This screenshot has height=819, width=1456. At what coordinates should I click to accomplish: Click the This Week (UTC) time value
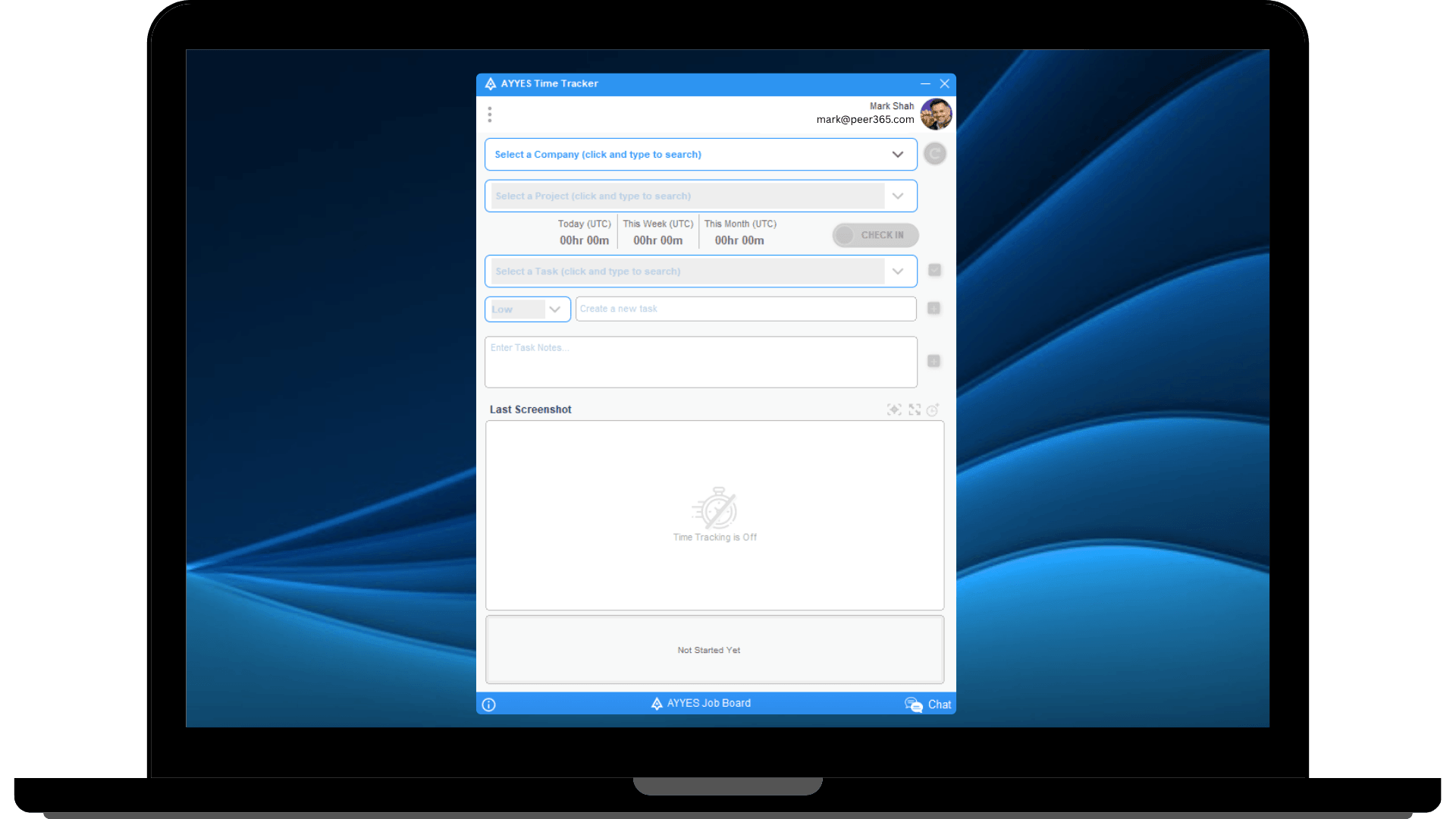(x=658, y=240)
